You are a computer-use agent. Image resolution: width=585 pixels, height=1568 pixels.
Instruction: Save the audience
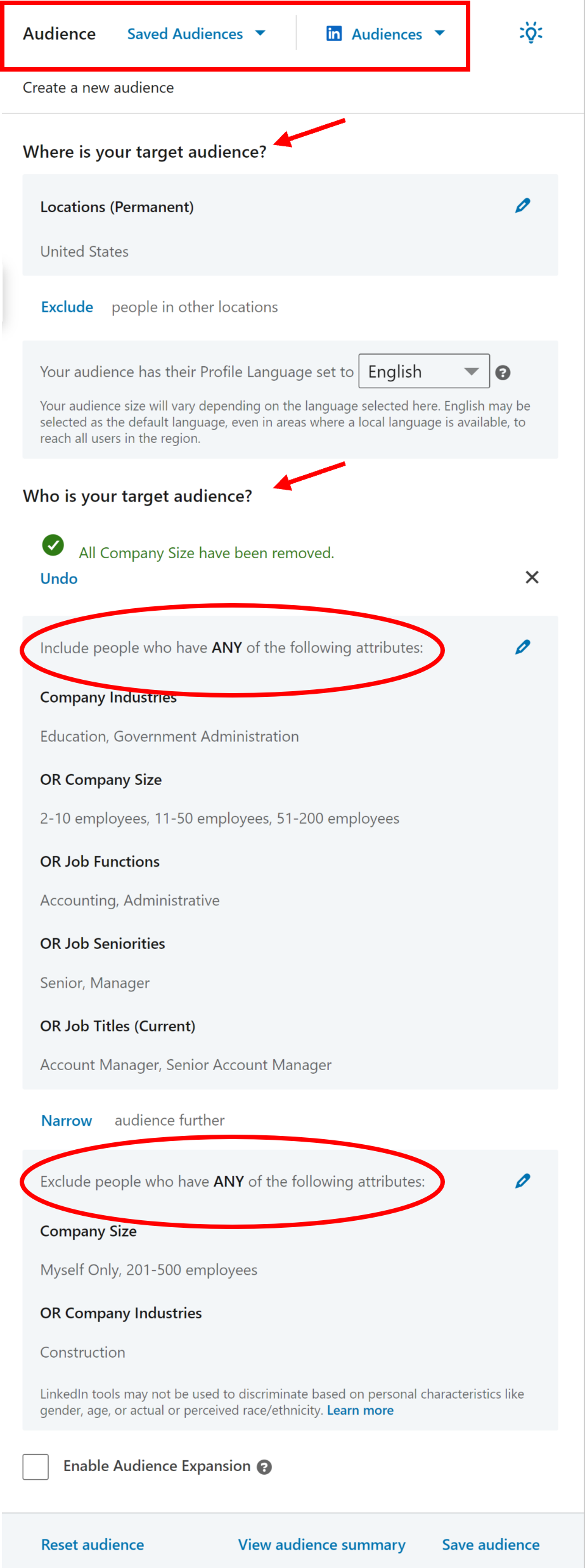[490, 1545]
